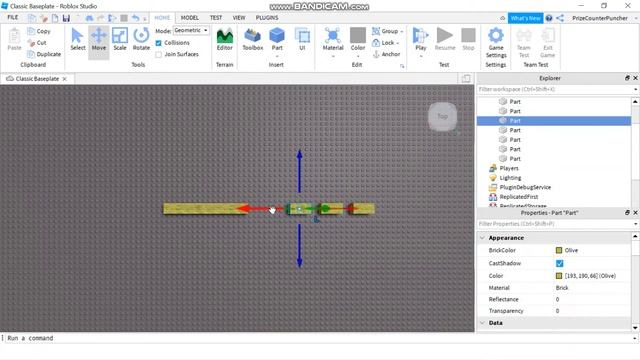Open the Filter Properties dropdown arrow
Image resolution: width=640 pixels, height=360 pixels.
635,224
